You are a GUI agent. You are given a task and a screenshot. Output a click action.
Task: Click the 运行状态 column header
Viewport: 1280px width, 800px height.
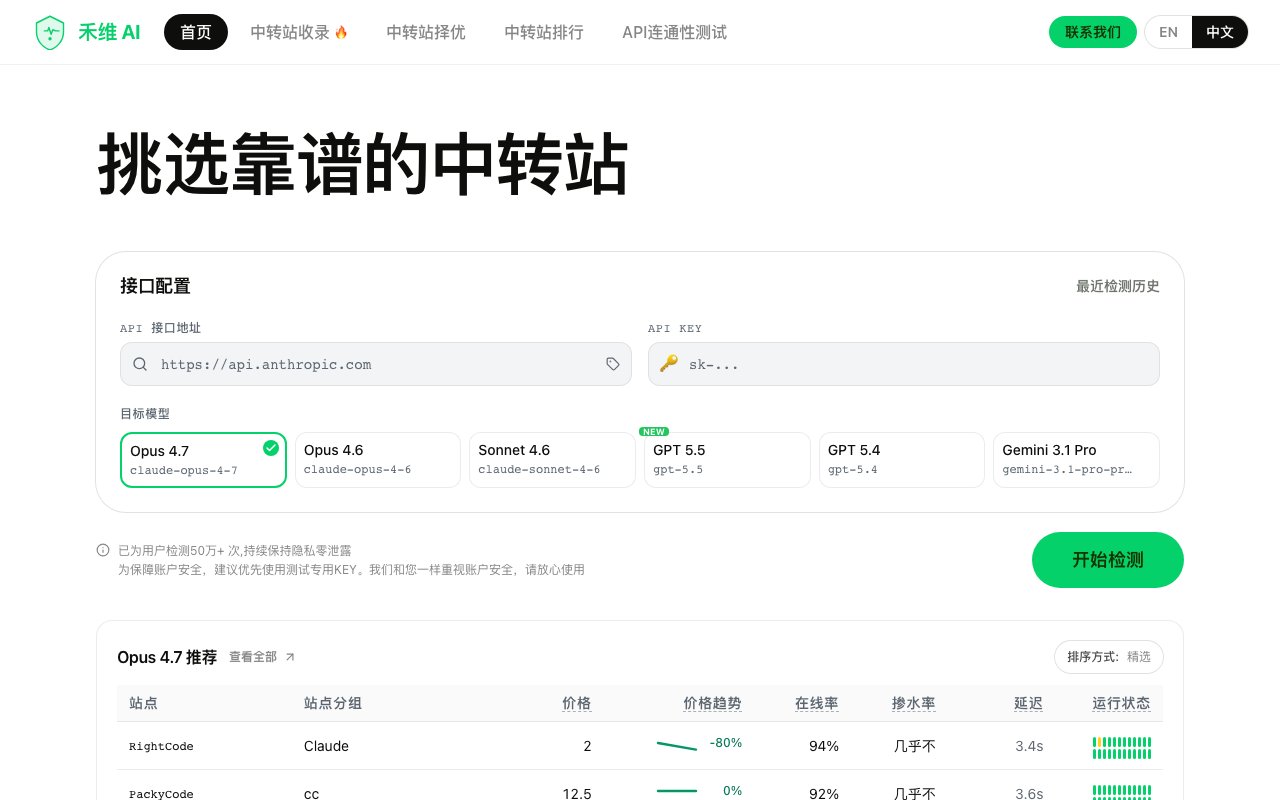pyautogui.click(x=1121, y=703)
